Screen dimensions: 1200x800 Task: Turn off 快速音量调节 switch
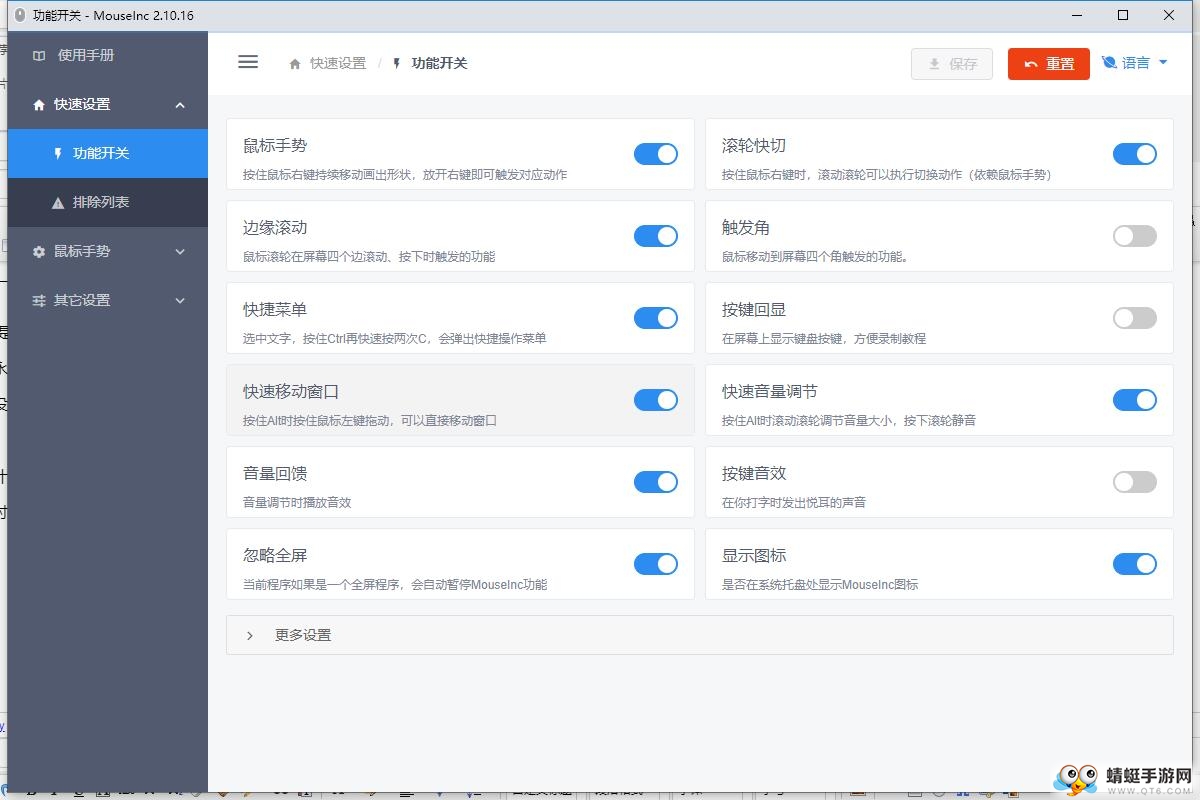coord(1135,400)
